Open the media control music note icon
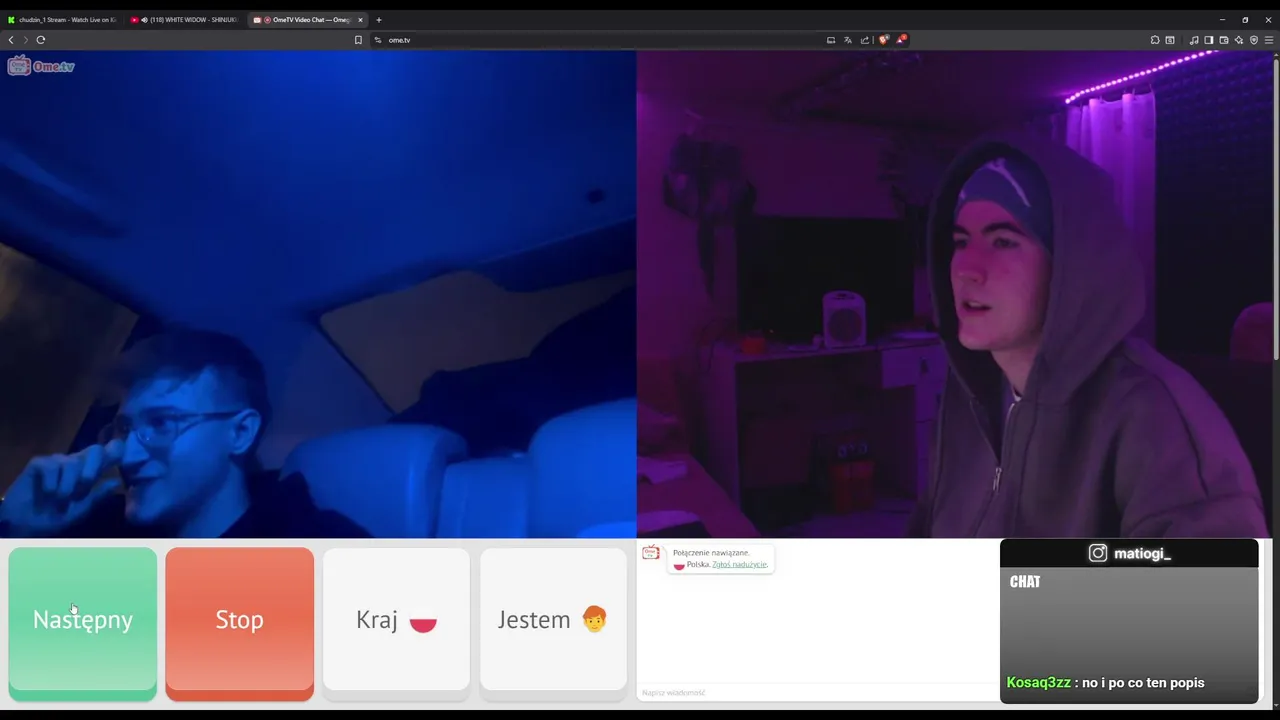 coord(1194,40)
